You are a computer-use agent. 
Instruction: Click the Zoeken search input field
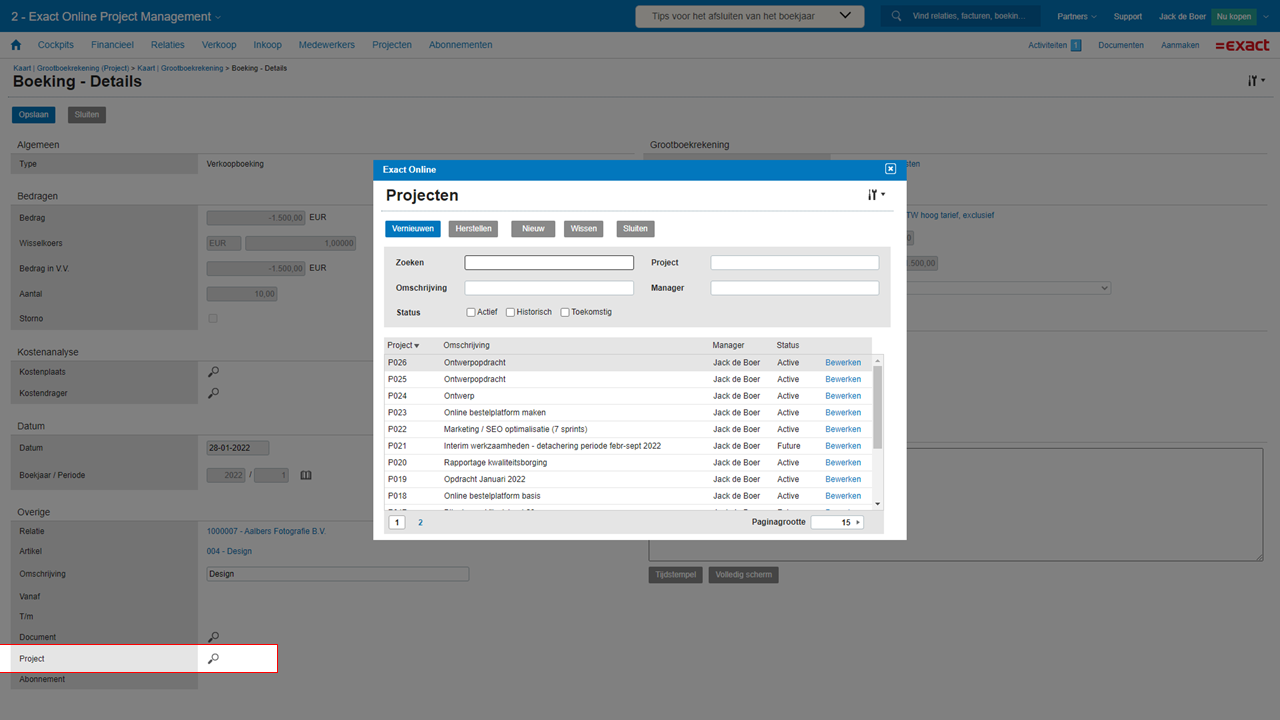click(x=549, y=263)
